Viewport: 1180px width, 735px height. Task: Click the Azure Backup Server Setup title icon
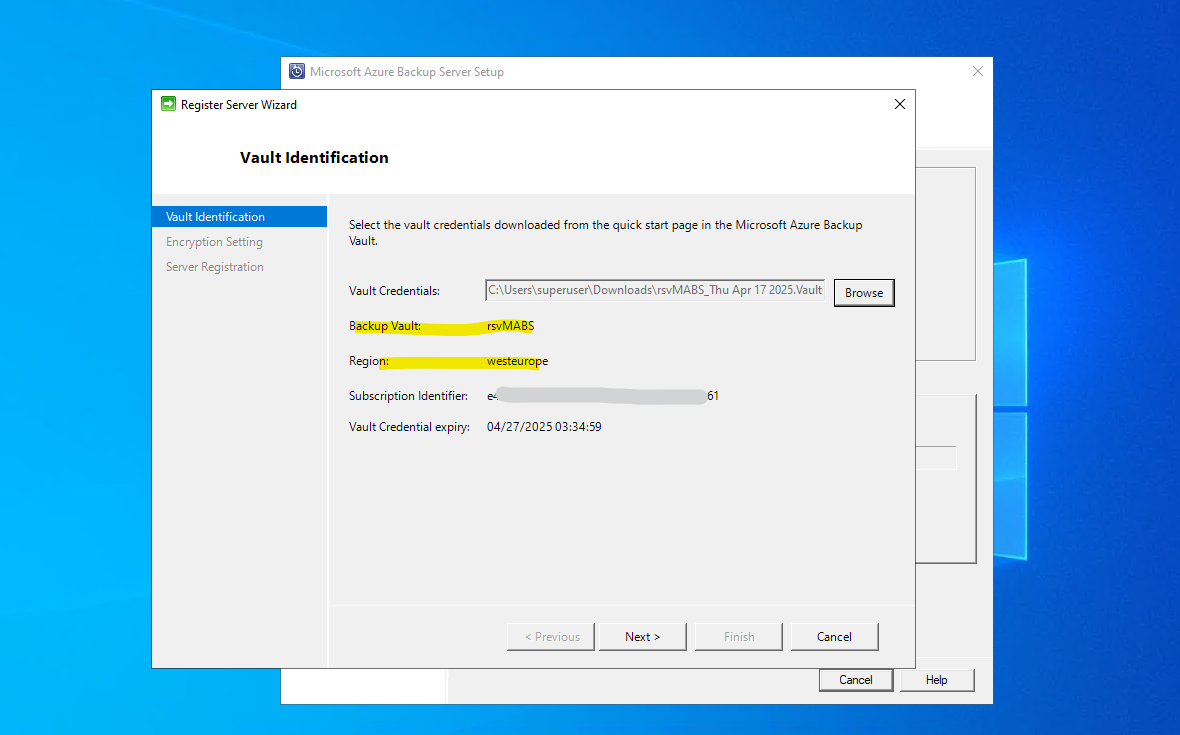coord(297,71)
